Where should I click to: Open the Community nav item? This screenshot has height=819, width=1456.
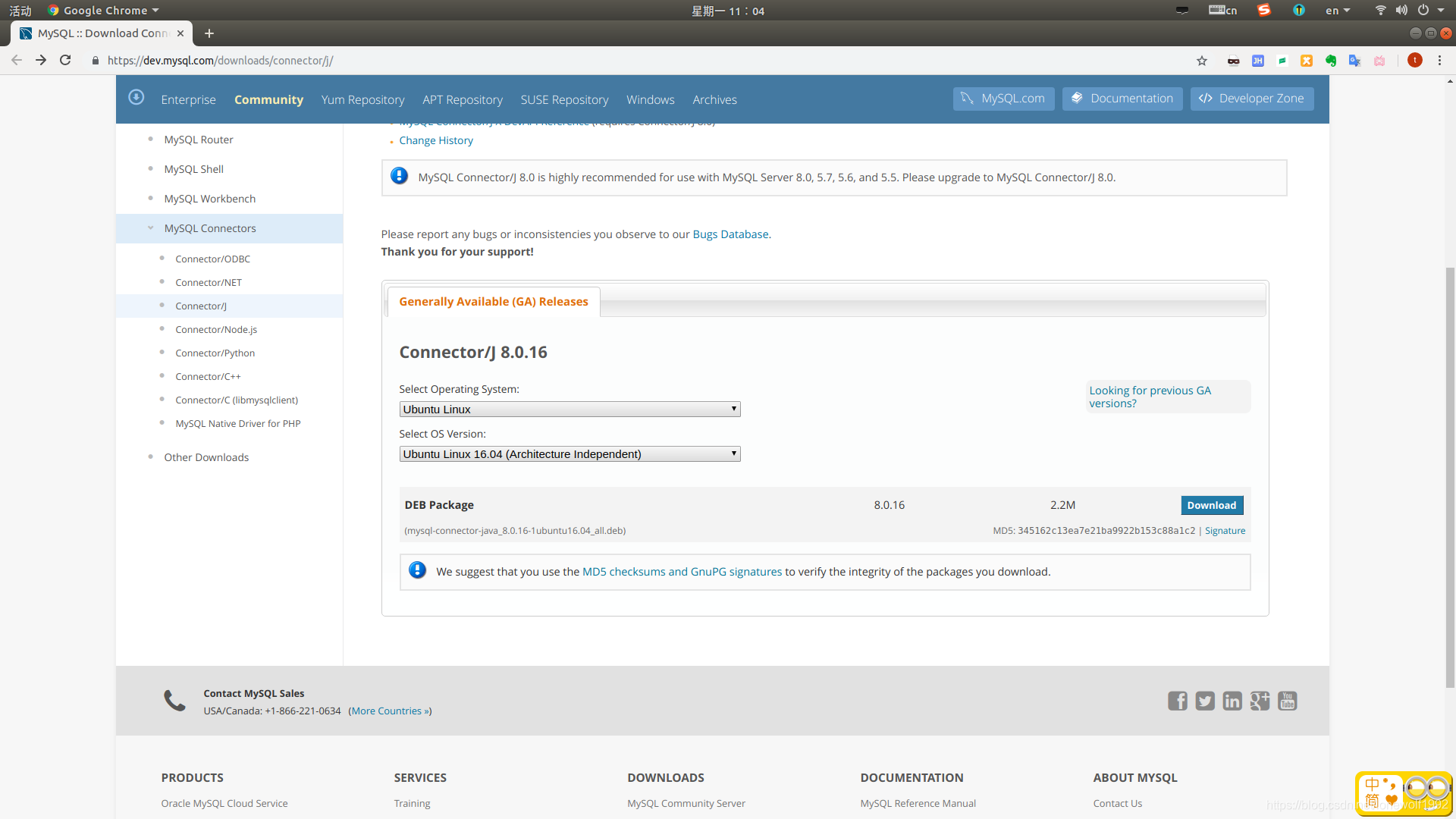(268, 100)
